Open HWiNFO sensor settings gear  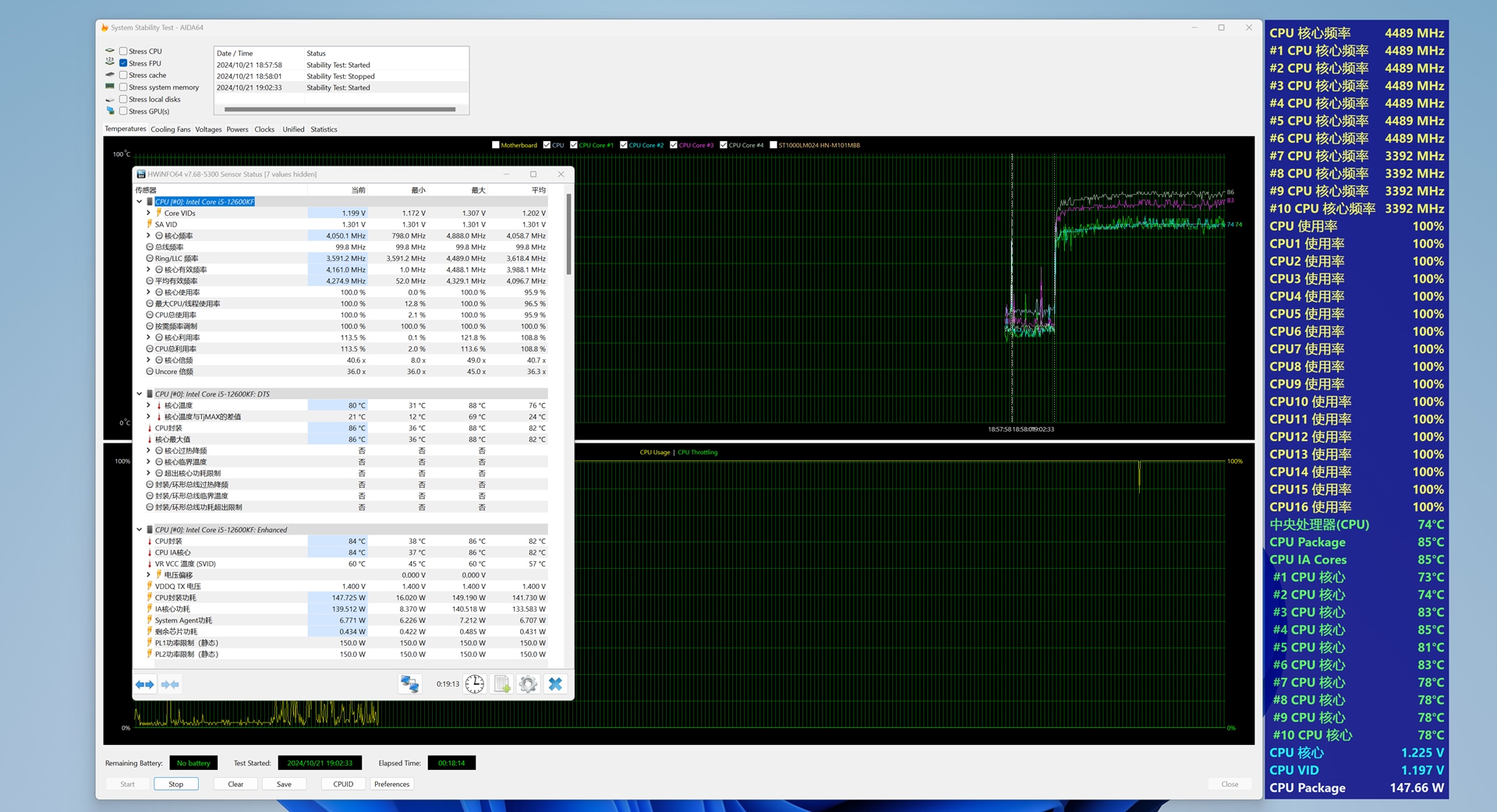[x=528, y=684]
